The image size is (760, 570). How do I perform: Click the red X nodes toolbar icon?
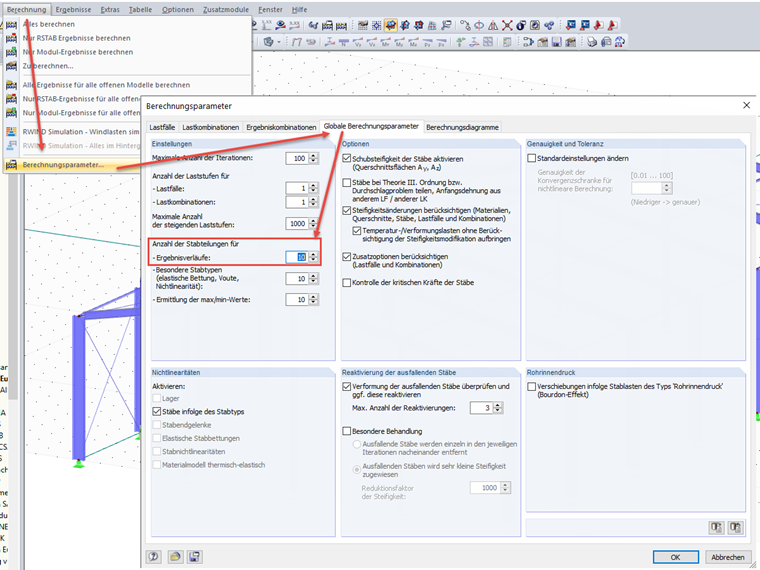[507, 25]
